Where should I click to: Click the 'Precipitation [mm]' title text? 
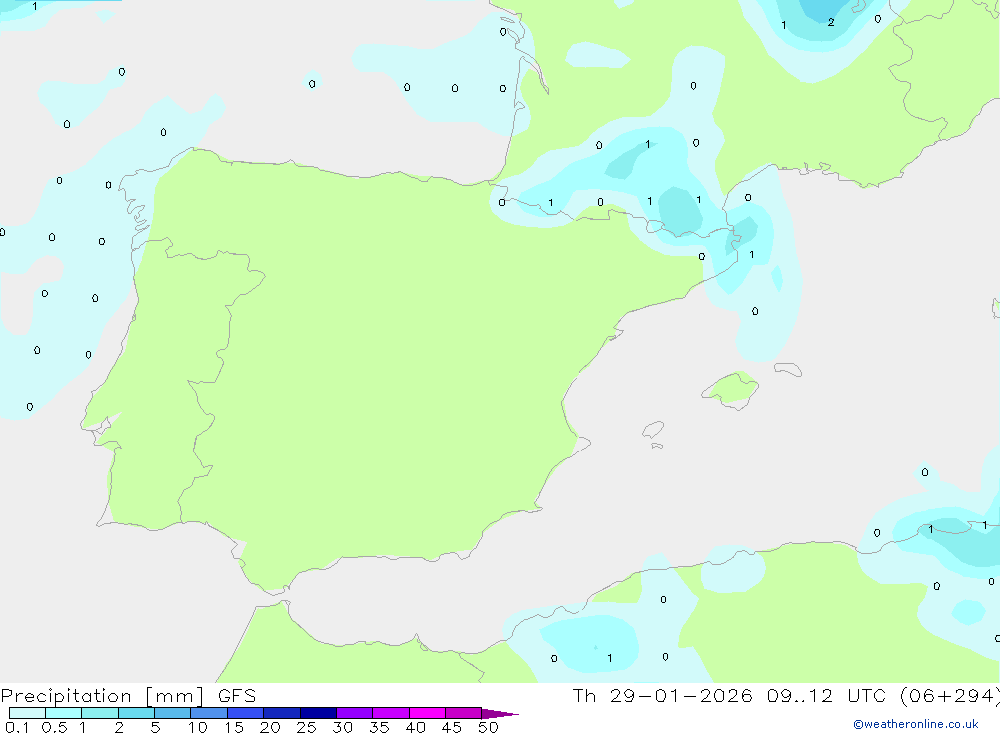point(102,696)
